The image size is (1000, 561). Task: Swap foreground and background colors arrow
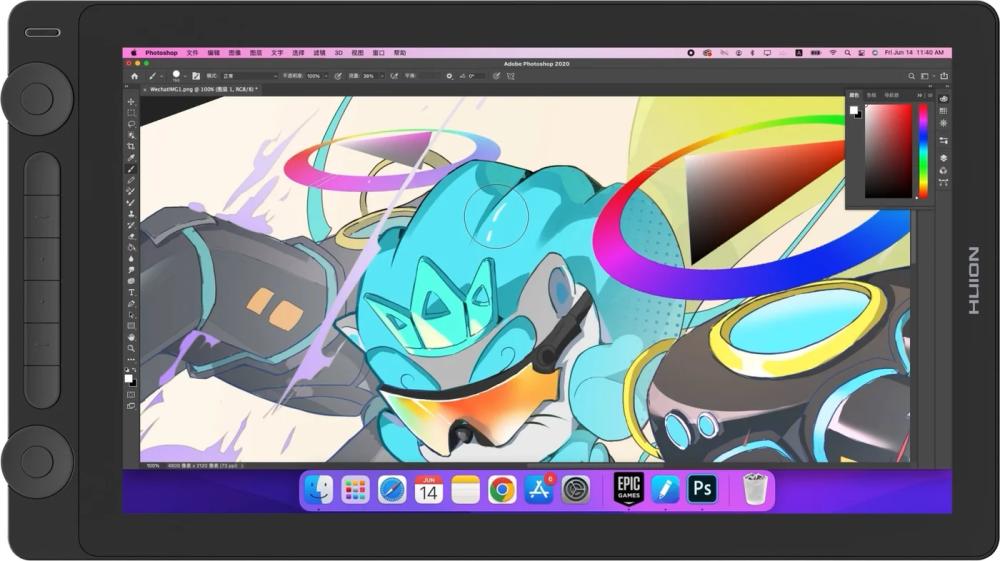pyautogui.click(x=134, y=370)
